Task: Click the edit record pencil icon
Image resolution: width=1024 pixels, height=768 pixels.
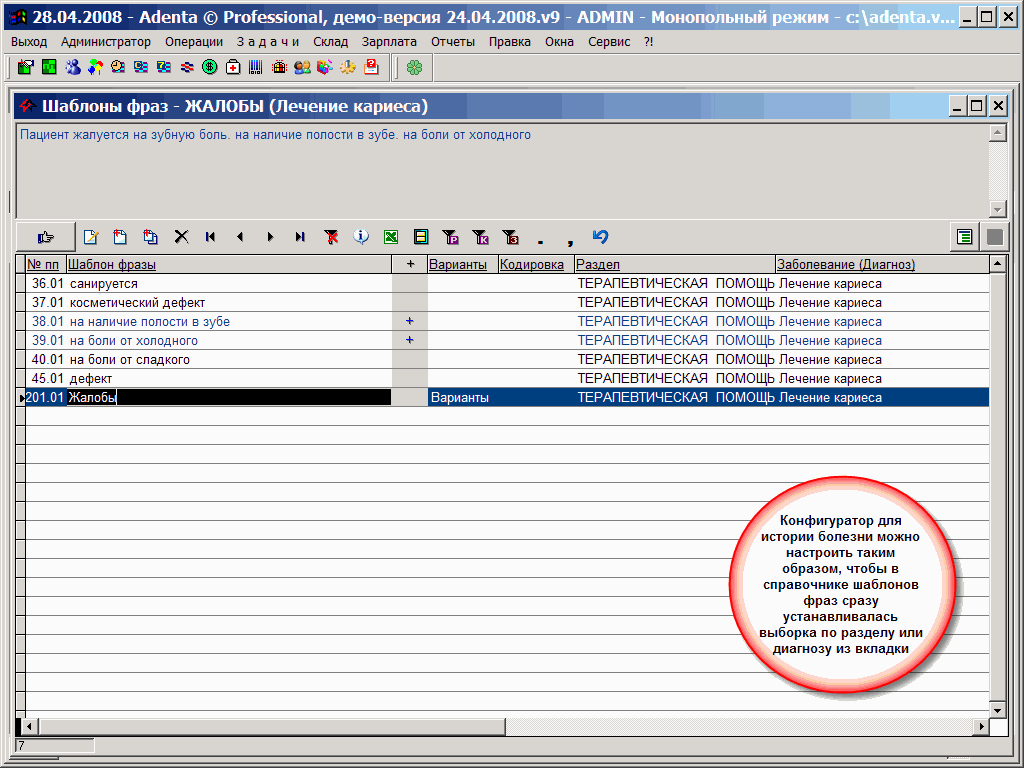Action: pyautogui.click(x=91, y=237)
